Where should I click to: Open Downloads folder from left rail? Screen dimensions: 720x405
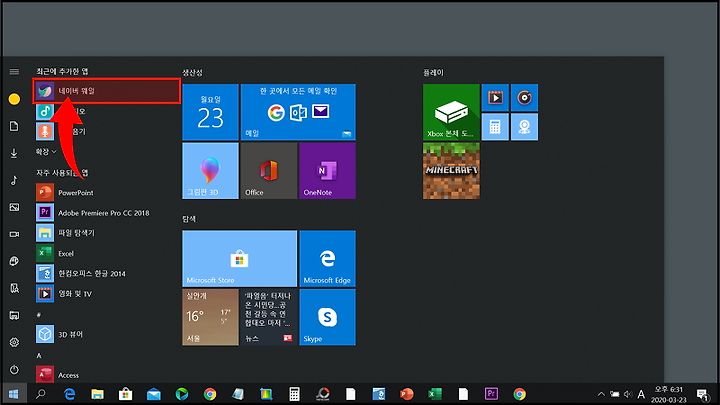14,153
